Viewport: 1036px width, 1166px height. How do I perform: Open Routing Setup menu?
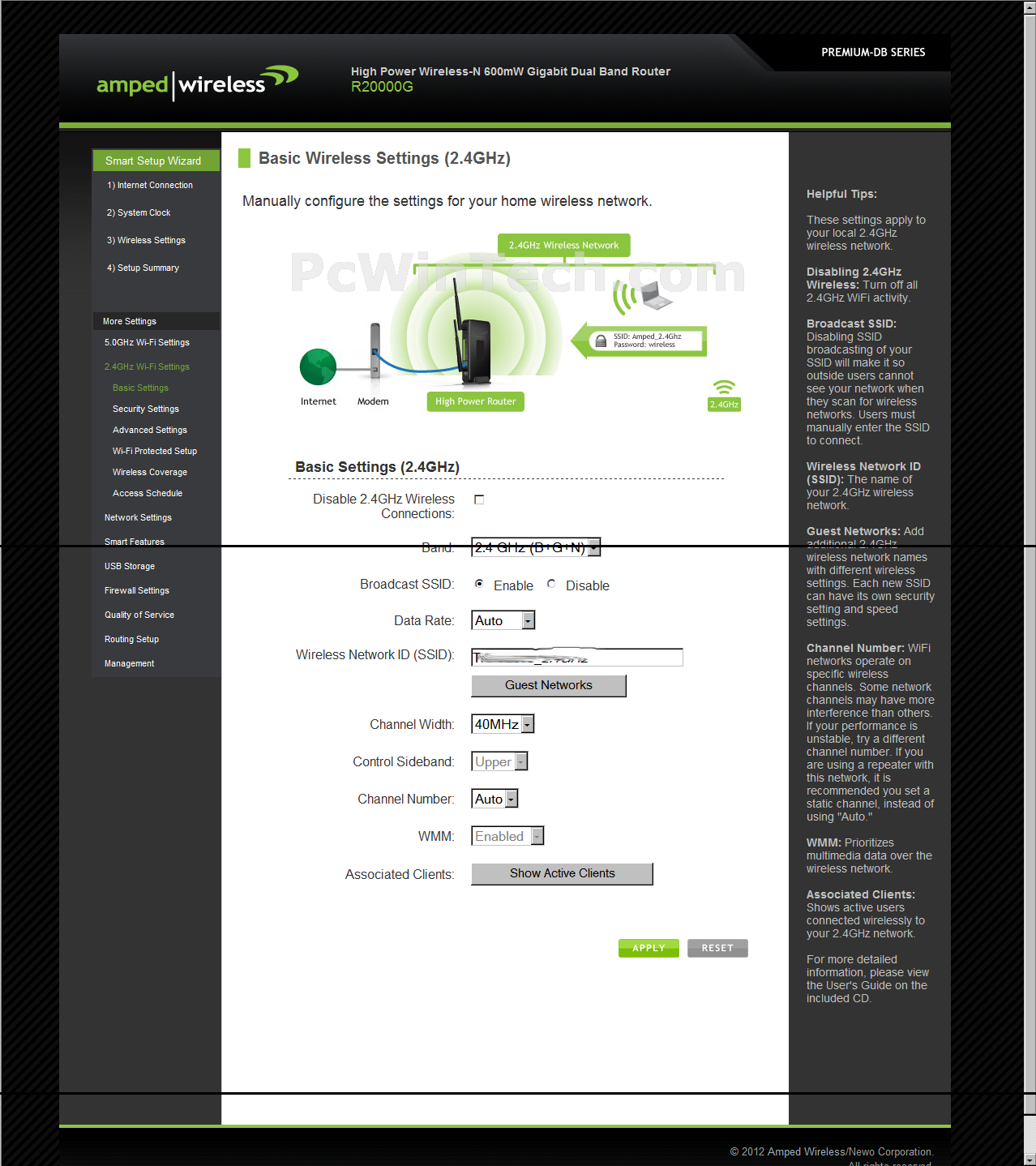click(x=131, y=639)
